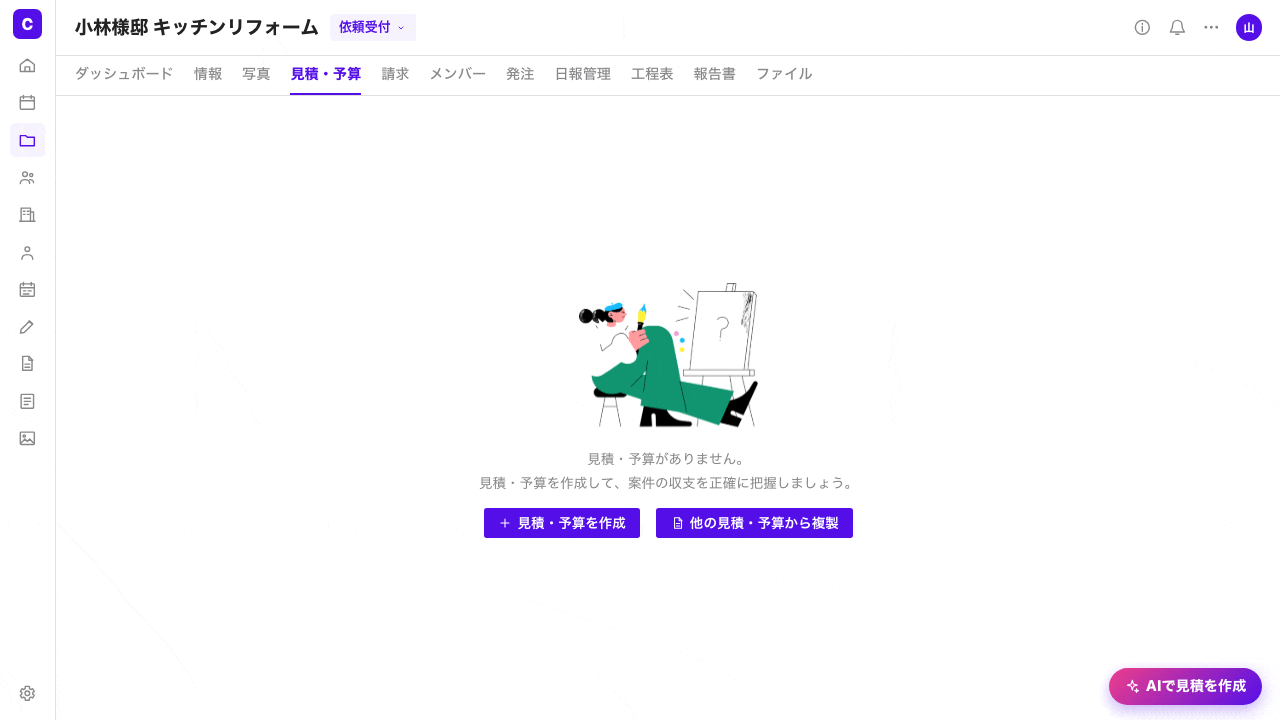Select the 見積・予算 tab
This screenshot has height=720, width=1280.
click(326, 74)
